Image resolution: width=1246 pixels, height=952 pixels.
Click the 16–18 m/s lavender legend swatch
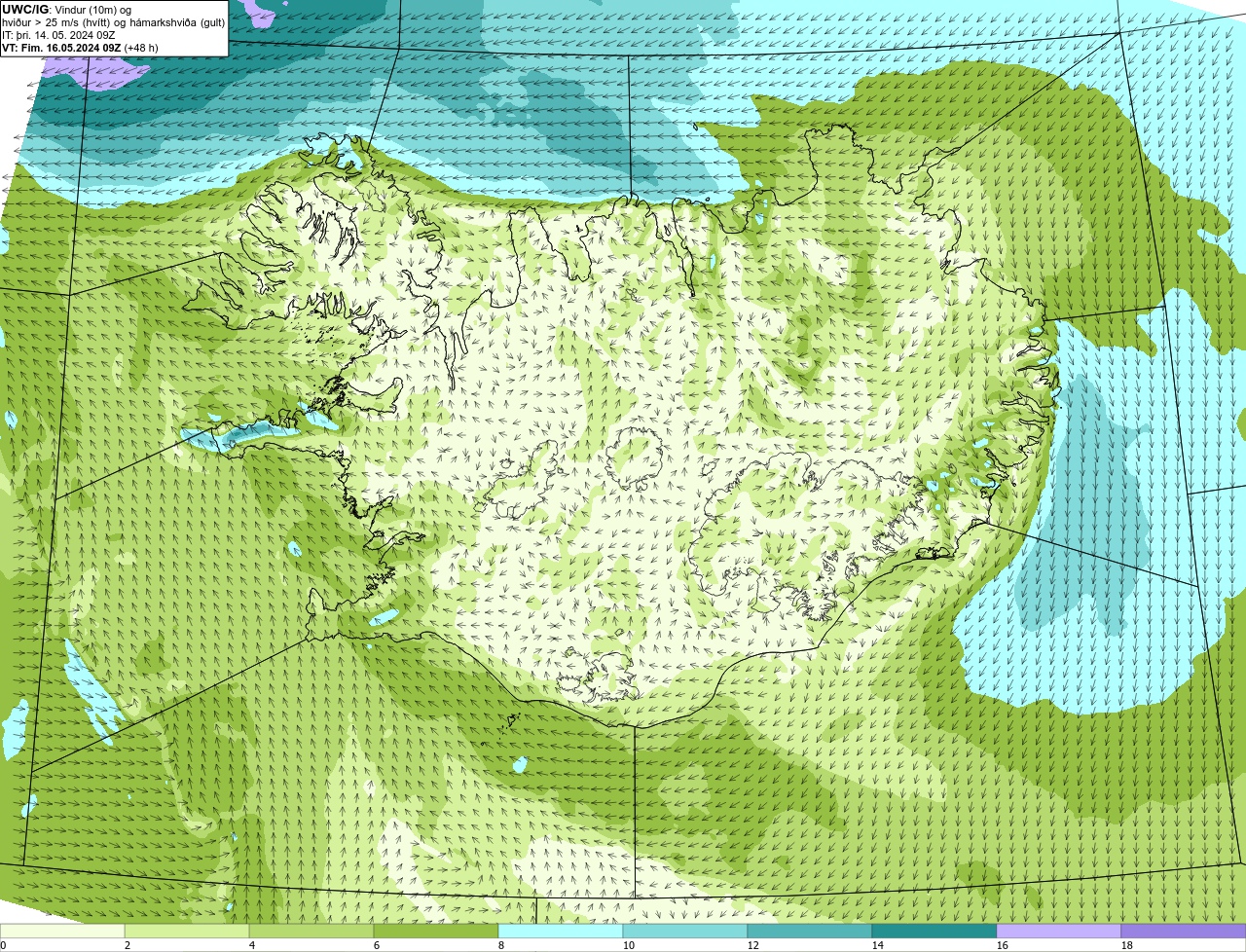1059,932
